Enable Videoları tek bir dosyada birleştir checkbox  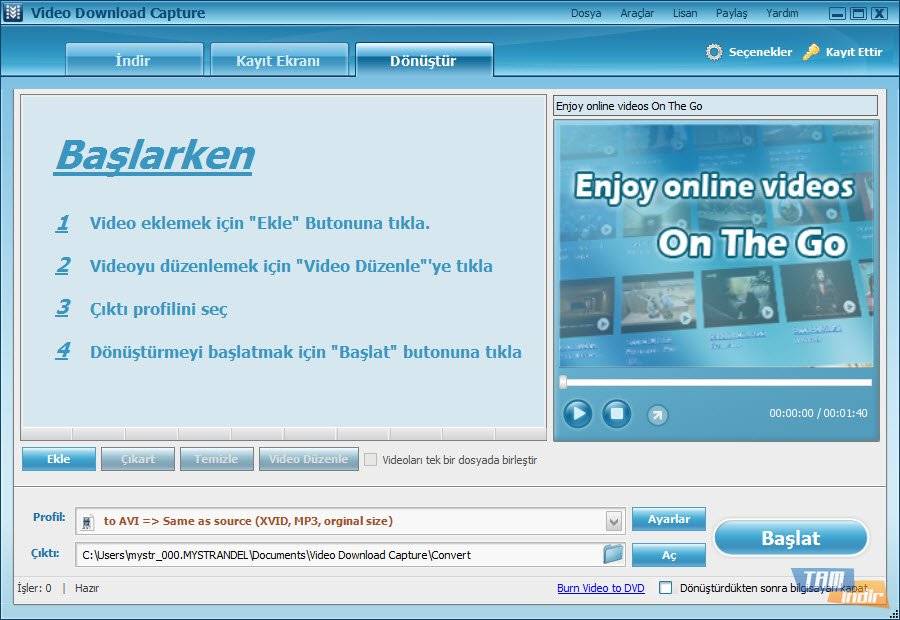pos(371,460)
